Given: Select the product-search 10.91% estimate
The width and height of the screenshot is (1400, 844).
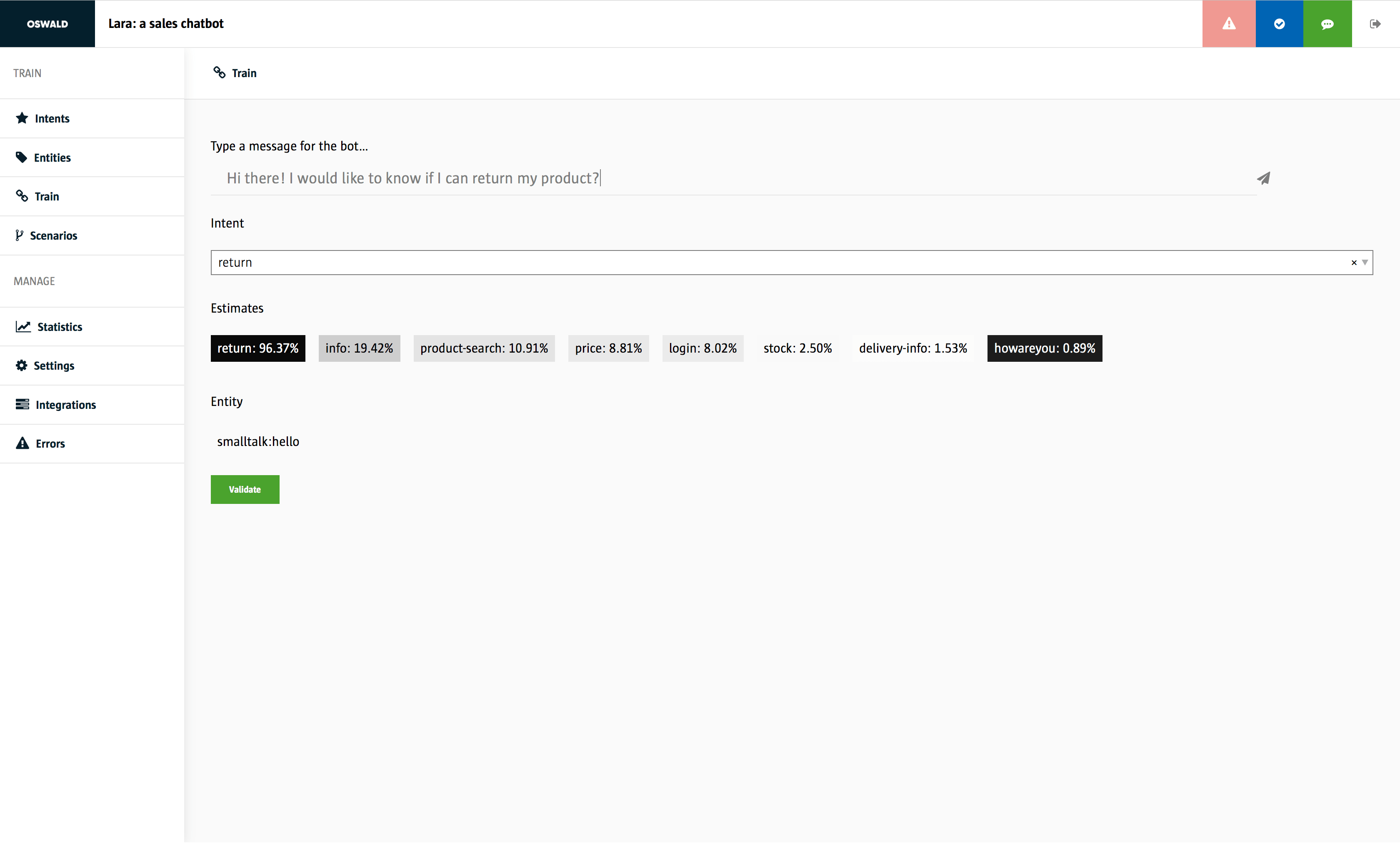Looking at the screenshot, I should click(x=483, y=348).
